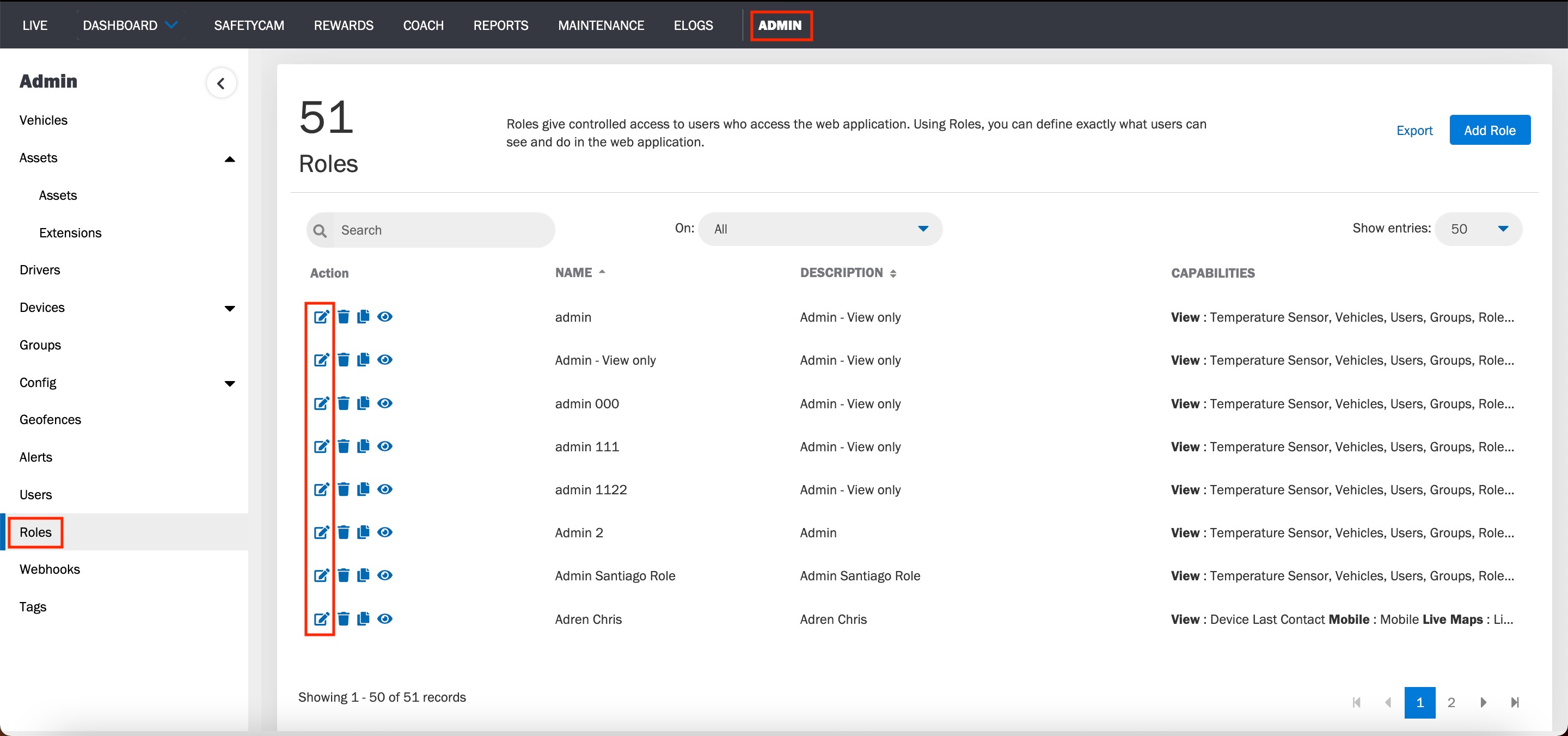
Task: Duplicate the Admin Santiago Role
Action: coord(363,575)
